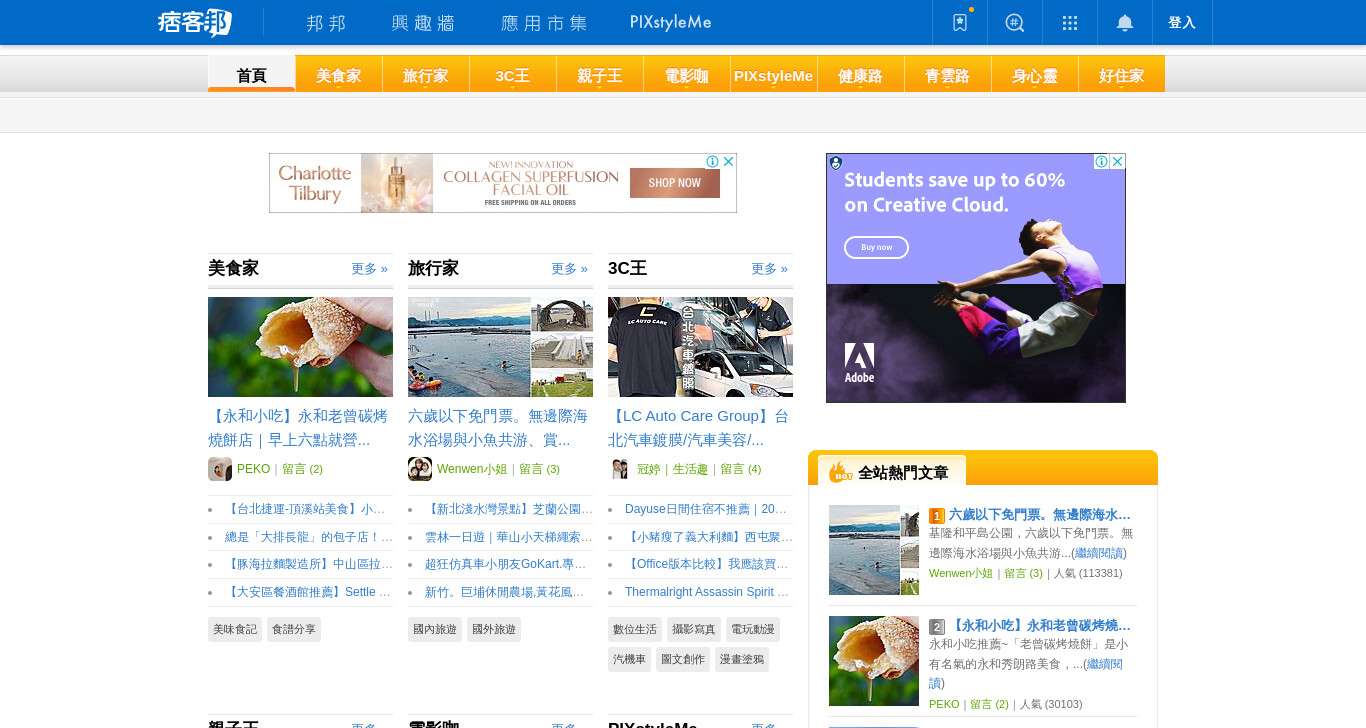
Task: Expand the 親子王 category tab
Action: pyautogui.click(x=599, y=74)
